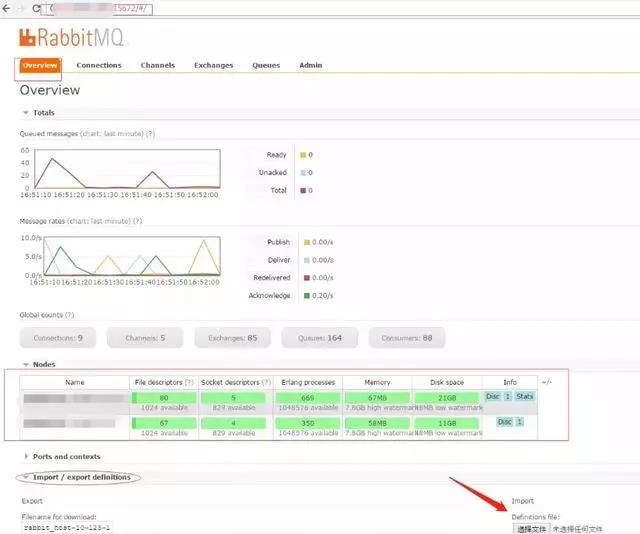
Task: Expand Ports and contexts section
Action: click(62, 456)
